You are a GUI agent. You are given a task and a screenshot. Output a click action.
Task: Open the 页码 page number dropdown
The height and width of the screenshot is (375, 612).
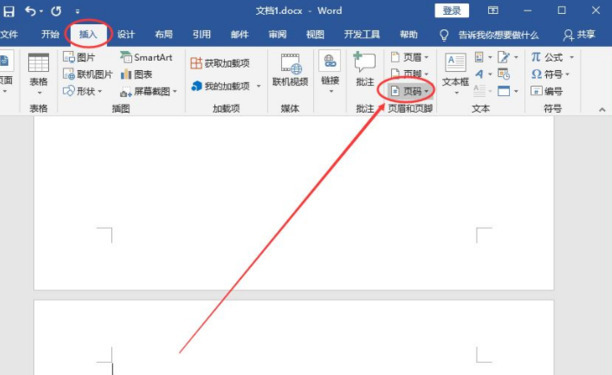tap(409, 91)
